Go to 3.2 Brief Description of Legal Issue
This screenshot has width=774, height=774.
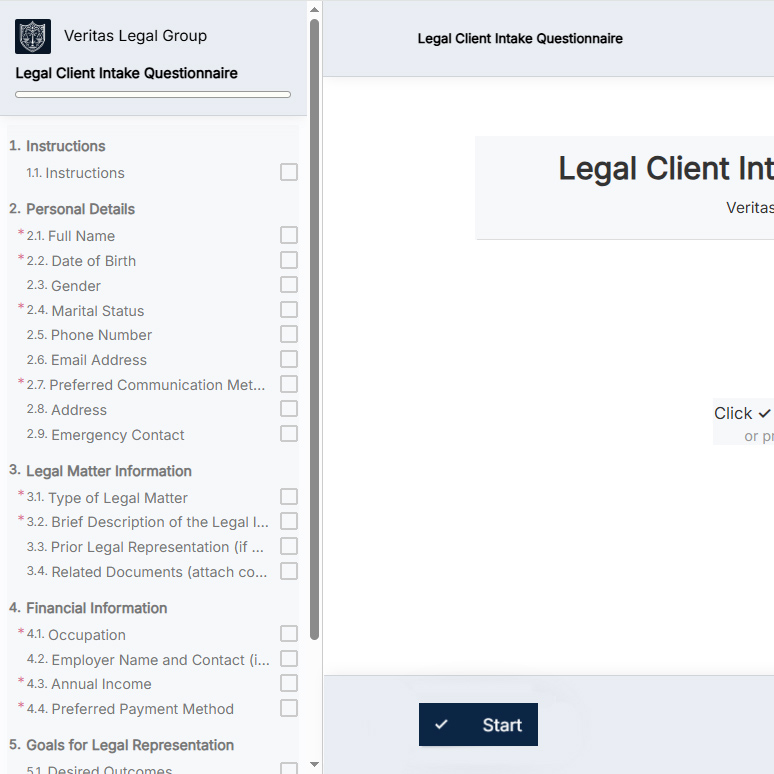coord(148,522)
